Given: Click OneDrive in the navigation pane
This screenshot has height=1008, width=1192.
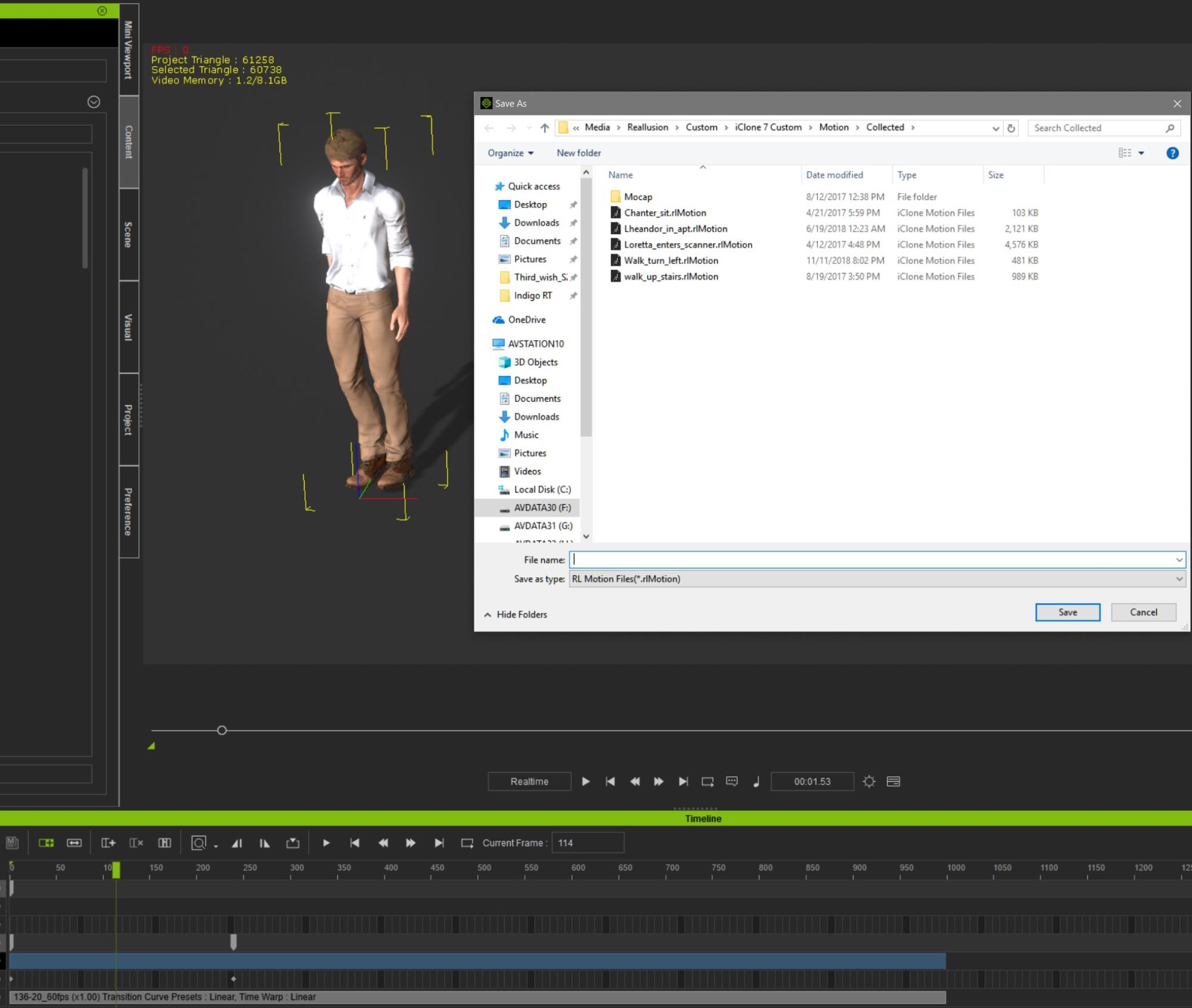Looking at the screenshot, I should pyautogui.click(x=526, y=320).
